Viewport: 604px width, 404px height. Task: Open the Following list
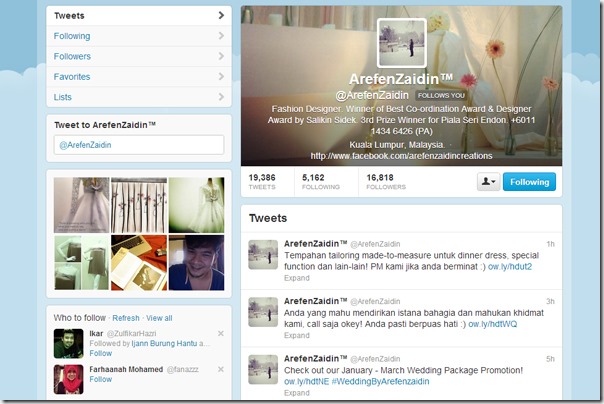tap(139, 36)
